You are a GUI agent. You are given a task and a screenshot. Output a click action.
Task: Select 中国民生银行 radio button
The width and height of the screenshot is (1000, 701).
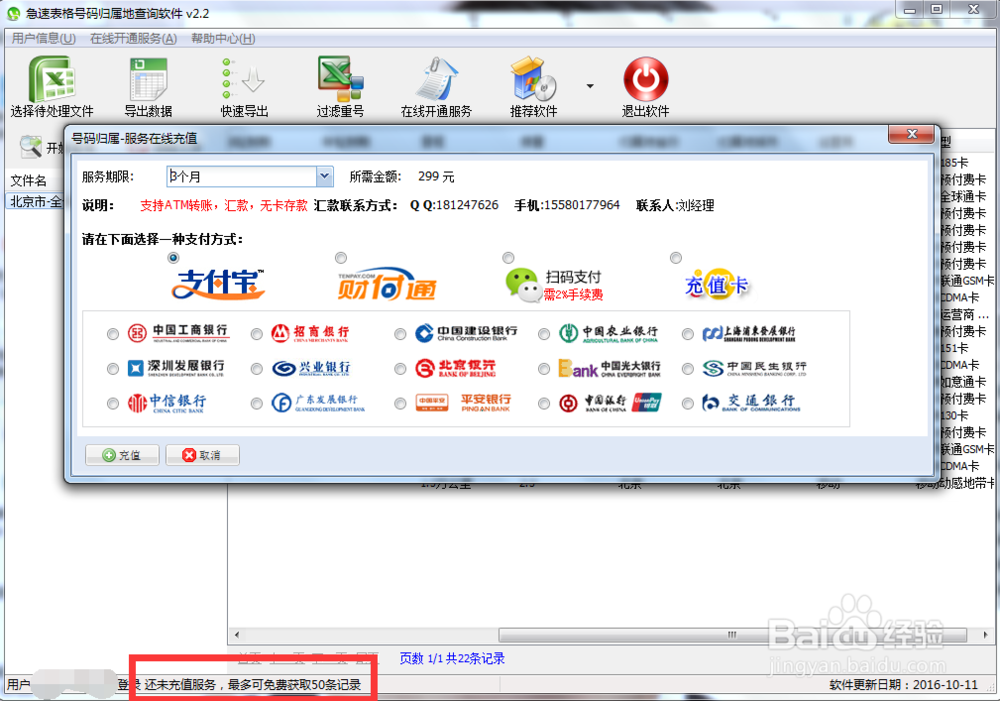(x=688, y=369)
